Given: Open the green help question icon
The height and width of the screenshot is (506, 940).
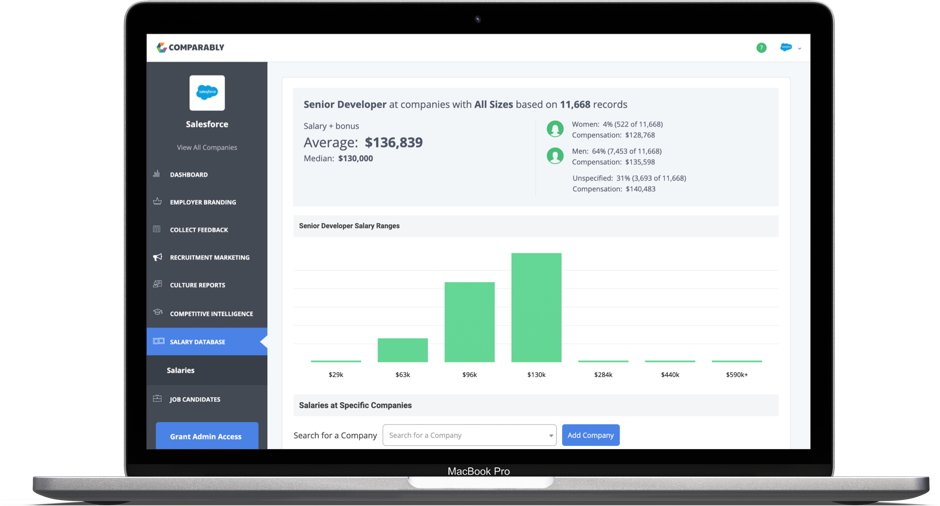Looking at the screenshot, I should (761, 47).
